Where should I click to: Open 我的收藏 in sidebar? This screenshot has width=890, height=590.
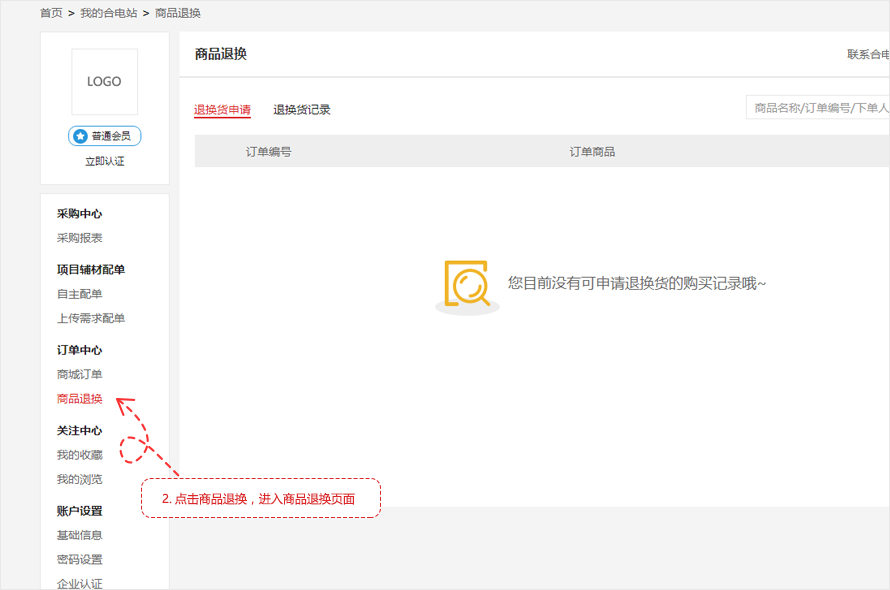point(80,455)
